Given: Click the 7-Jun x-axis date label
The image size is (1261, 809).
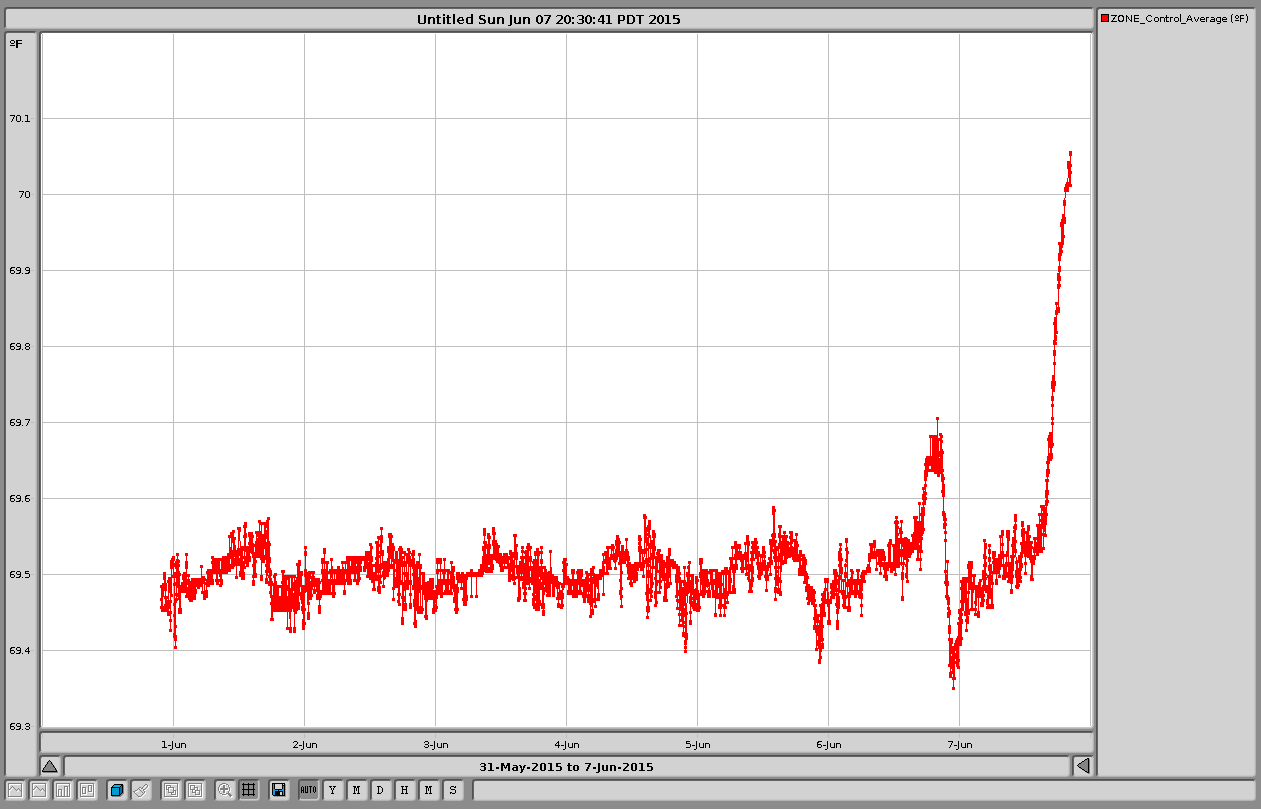Looking at the screenshot, I should coord(960,744).
